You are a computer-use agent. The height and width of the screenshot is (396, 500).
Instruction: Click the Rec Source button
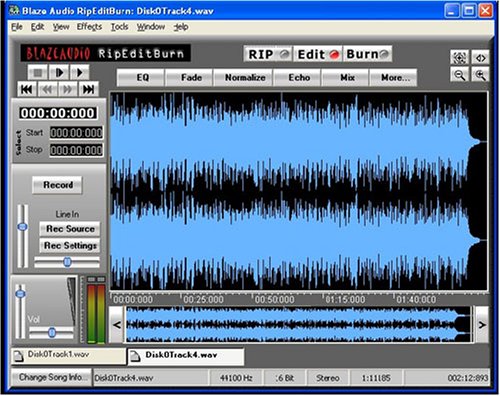[x=70, y=229]
